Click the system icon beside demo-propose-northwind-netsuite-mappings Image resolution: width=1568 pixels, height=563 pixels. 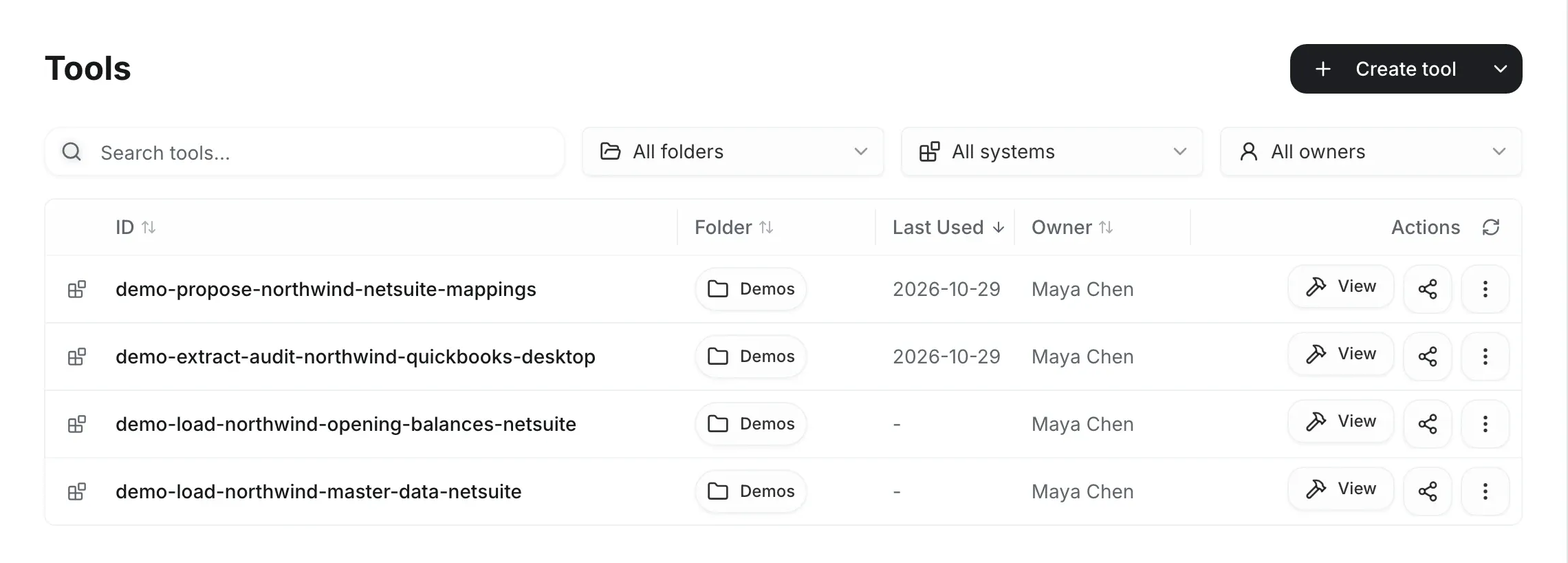(77, 289)
